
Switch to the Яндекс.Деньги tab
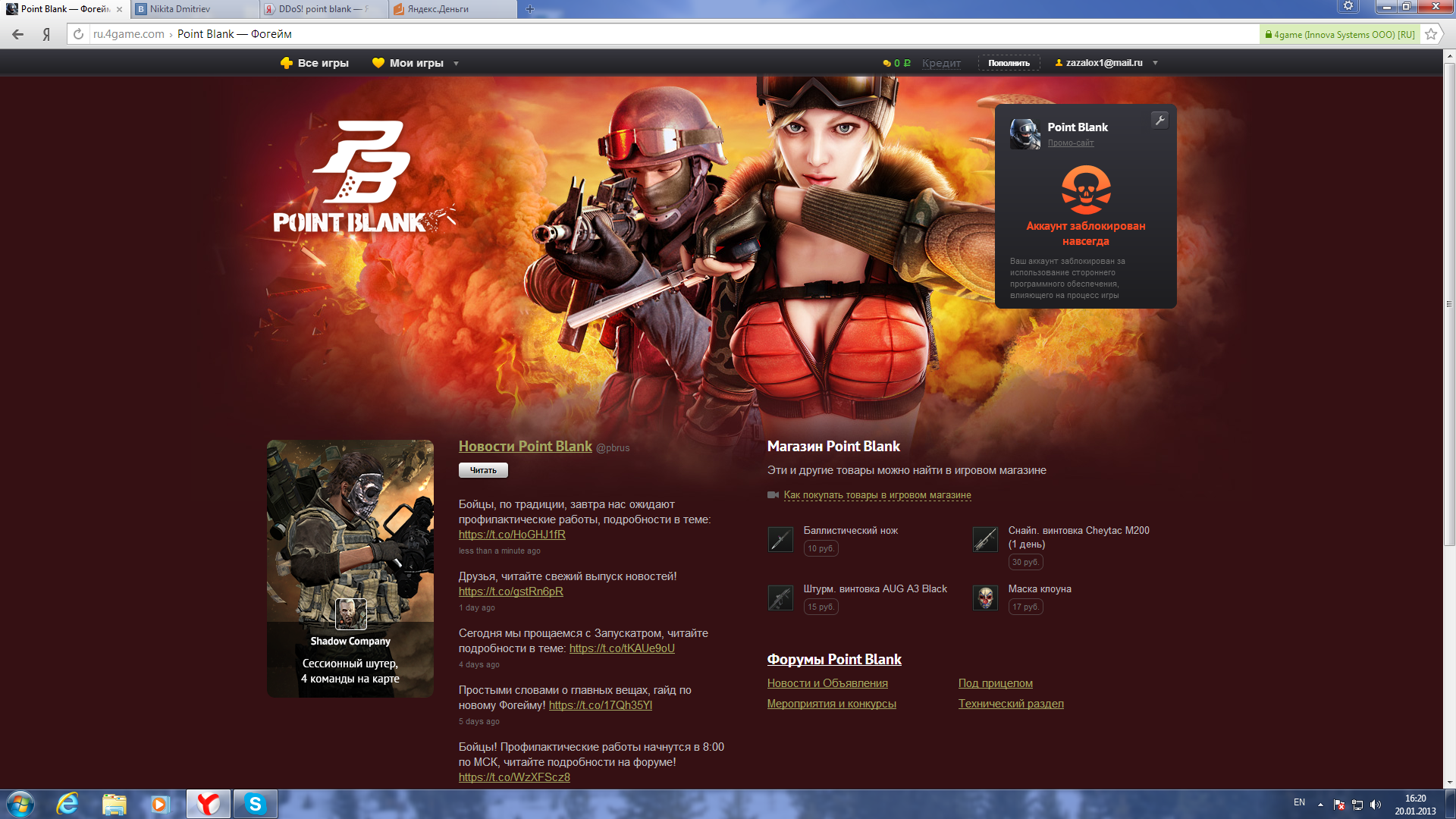453,9
